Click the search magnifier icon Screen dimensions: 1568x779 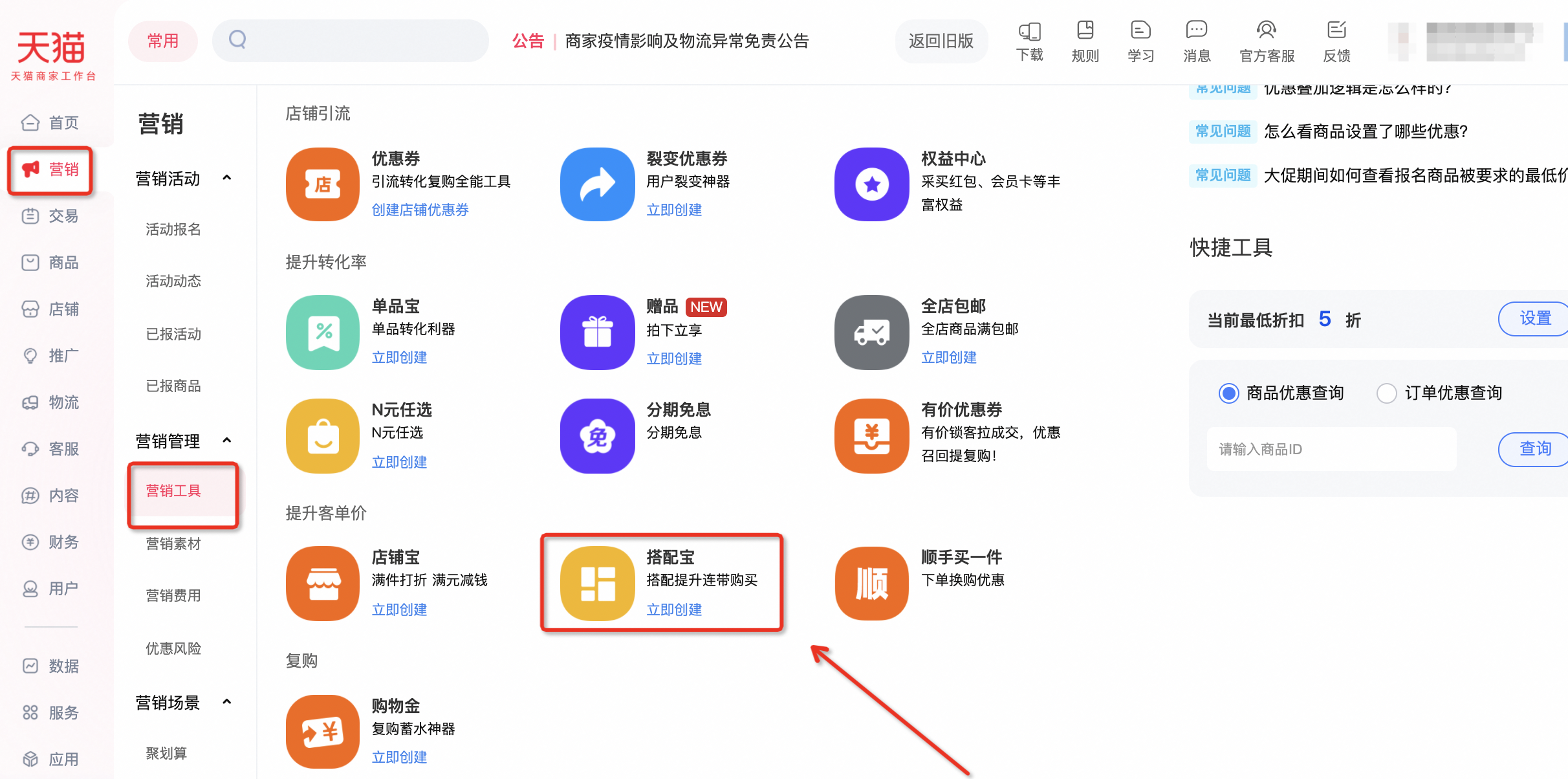click(x=237, y=40)
